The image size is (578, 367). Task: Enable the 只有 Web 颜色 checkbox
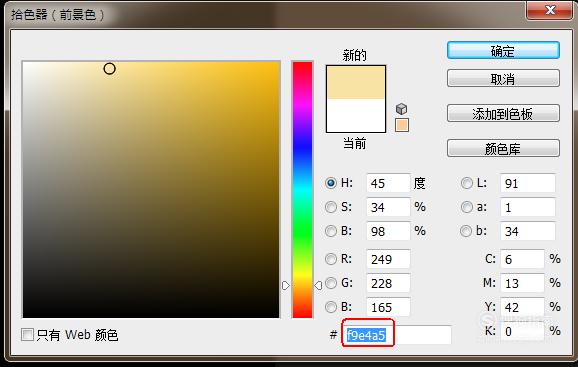coord(27,335)
